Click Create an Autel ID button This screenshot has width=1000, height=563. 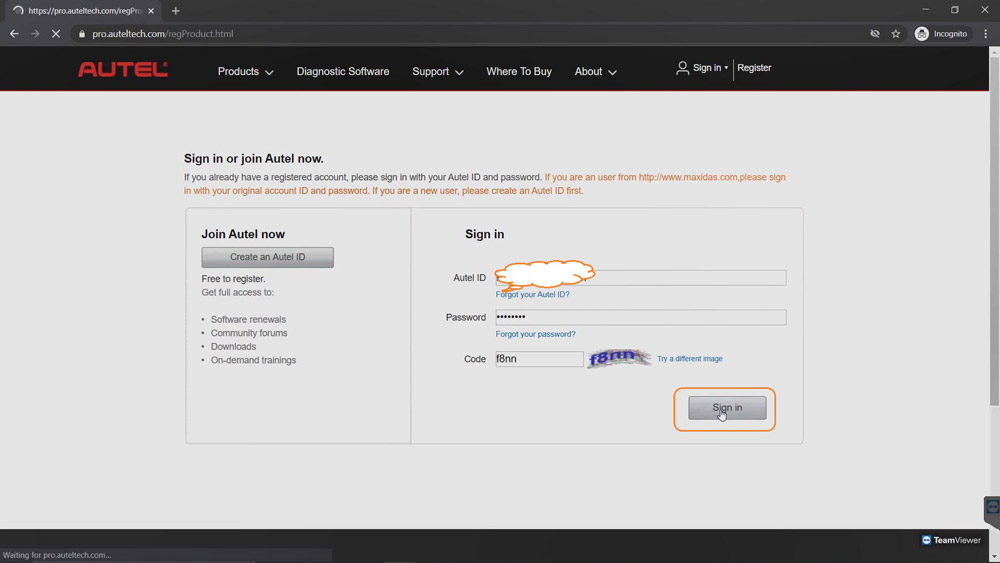click(x=267, y=257)
